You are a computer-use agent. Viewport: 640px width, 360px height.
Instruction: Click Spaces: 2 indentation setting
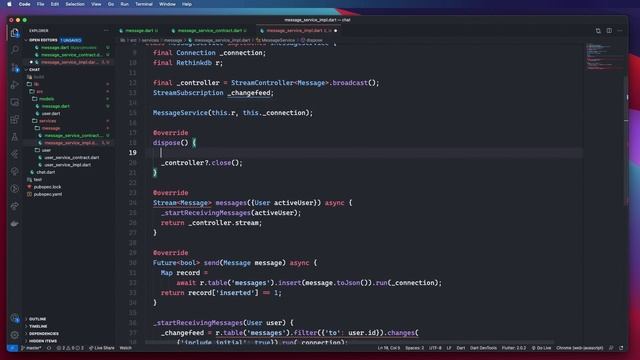tap(414, 348)
